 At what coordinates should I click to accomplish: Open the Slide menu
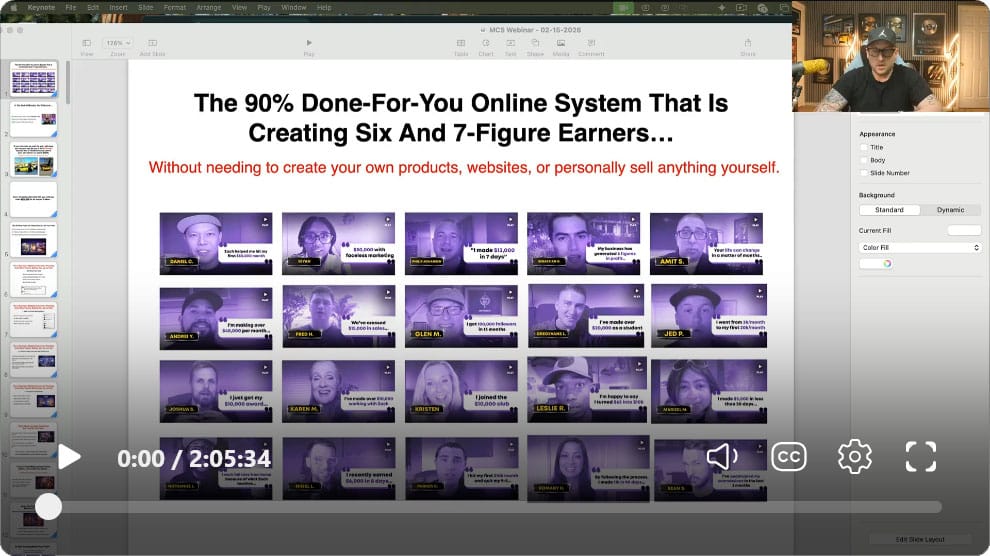coord(146,8)
